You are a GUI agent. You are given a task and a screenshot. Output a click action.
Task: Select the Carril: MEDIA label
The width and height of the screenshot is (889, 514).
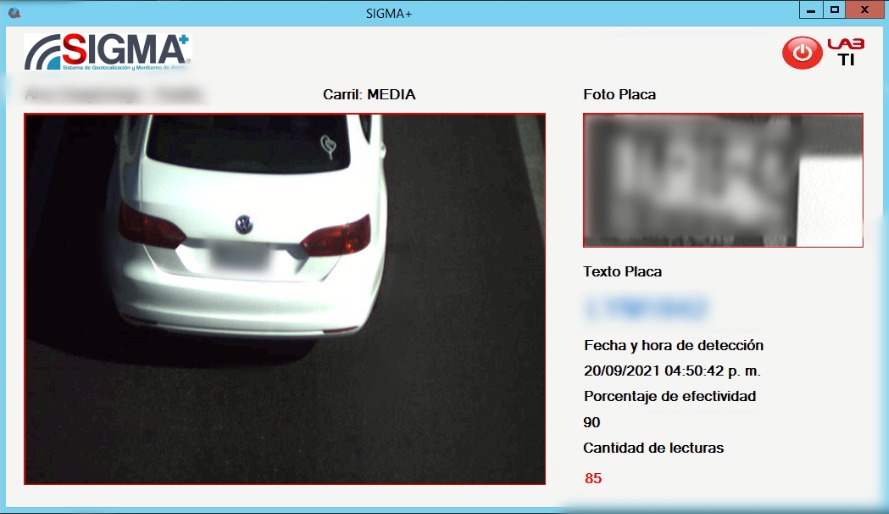coord(368,95)
